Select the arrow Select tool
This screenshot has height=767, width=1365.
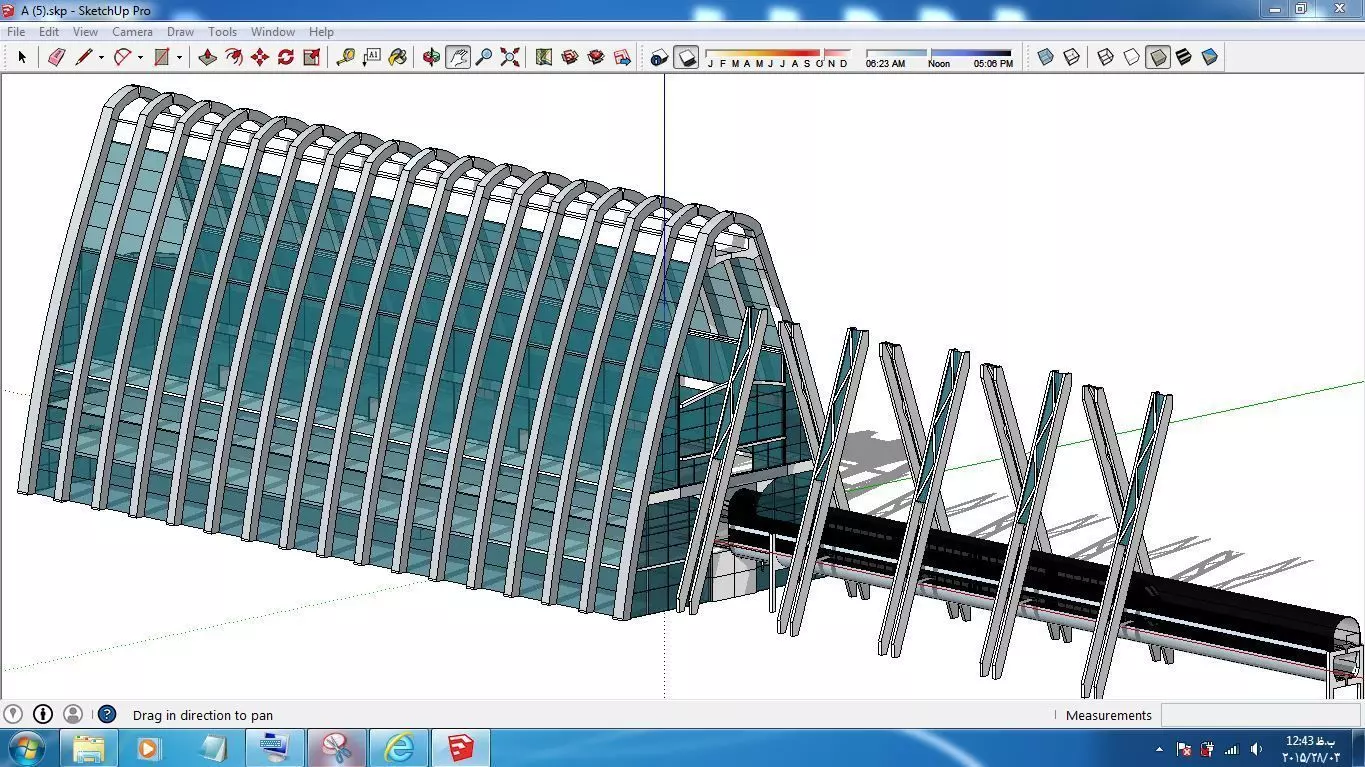point(22,57)
